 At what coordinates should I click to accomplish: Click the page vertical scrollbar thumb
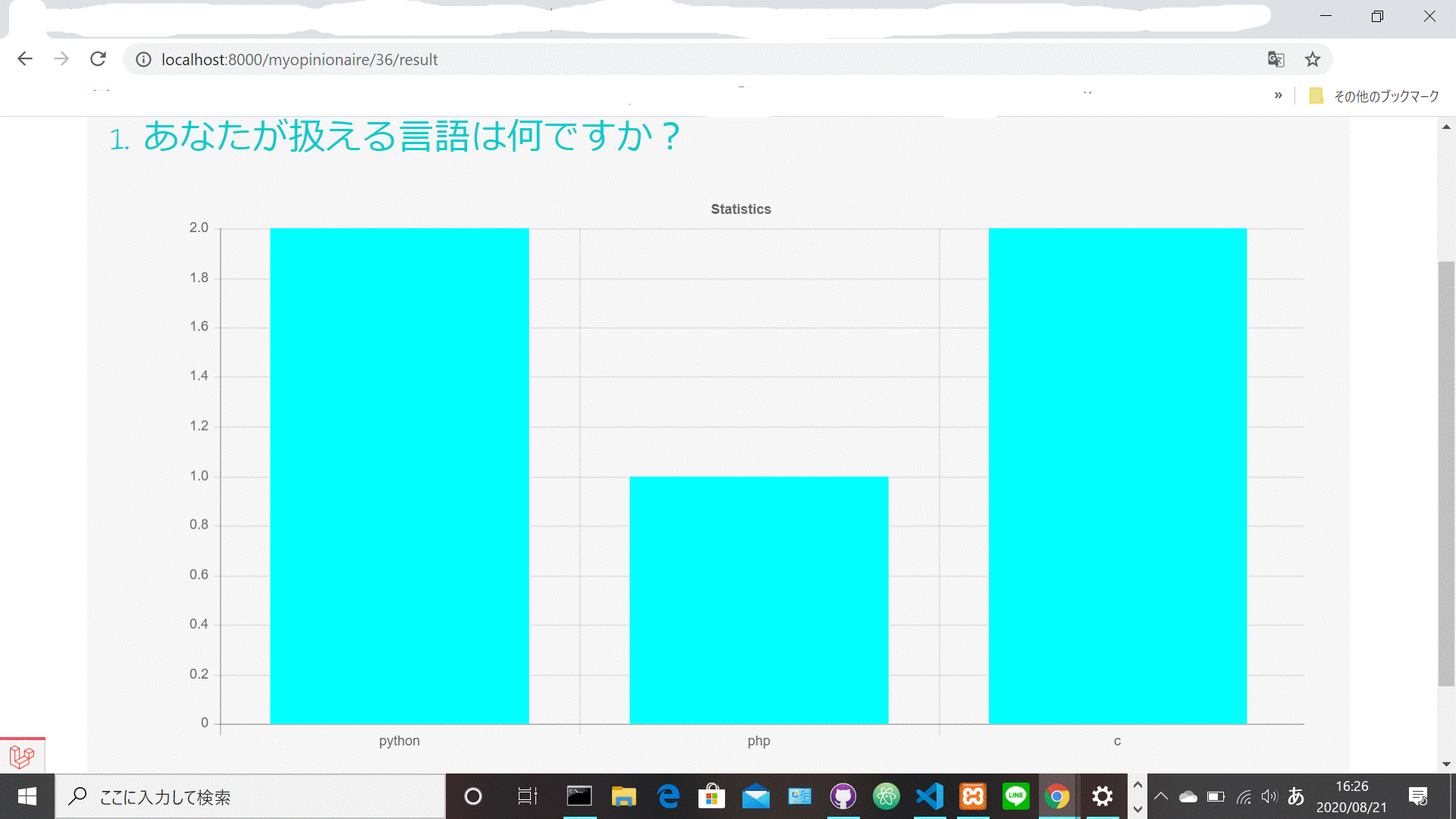tap(1446, 473)
